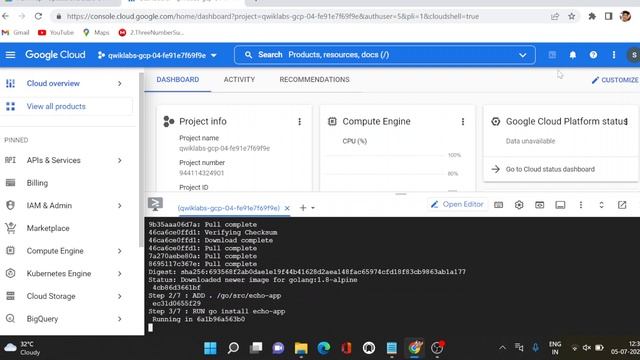Open the qwiklabs project selector dropdown
Viewport: 640px width, 360px height.
point(157,55)
